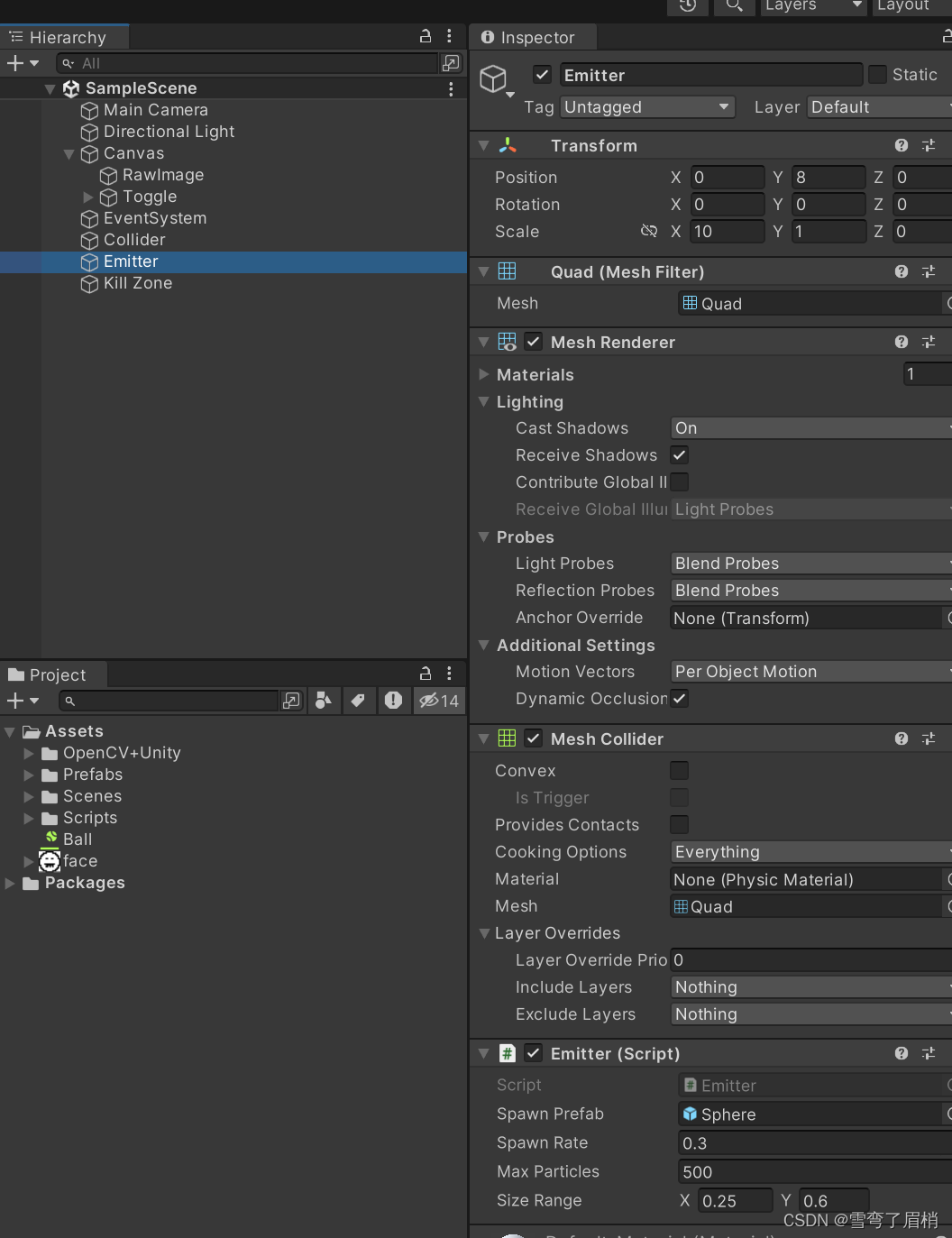The width and height of the screenshot is (952, 1238).
Task: Toggle the Emitter object active checkbox
Action: 543,75
